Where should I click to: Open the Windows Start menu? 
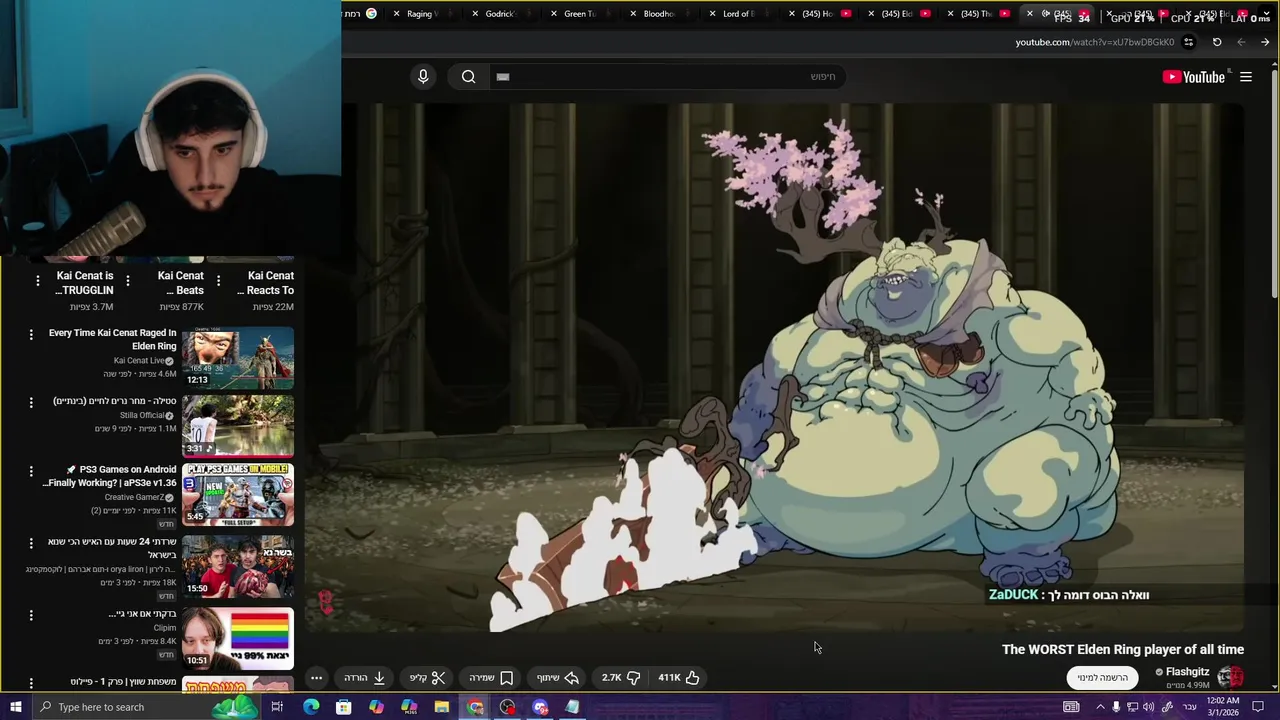(16, 707)
